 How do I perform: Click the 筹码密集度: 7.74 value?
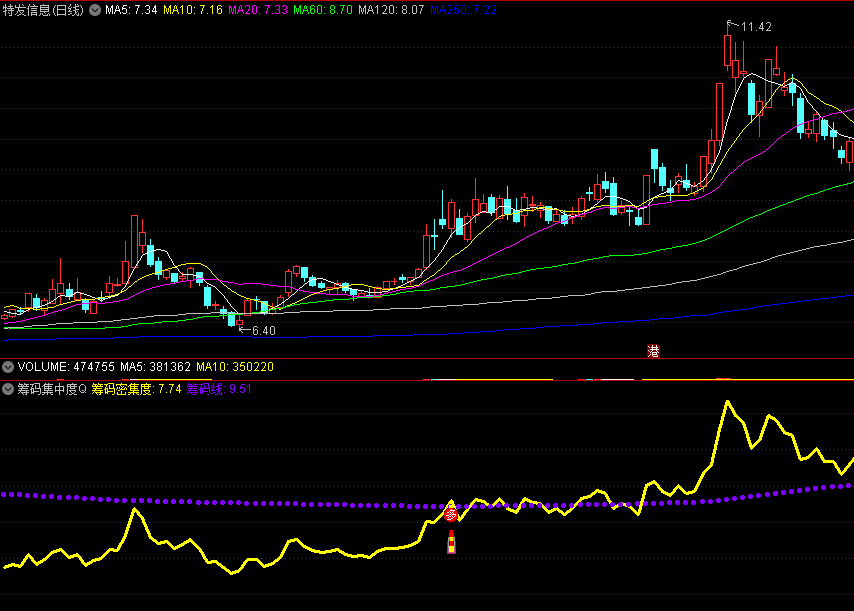136,389
